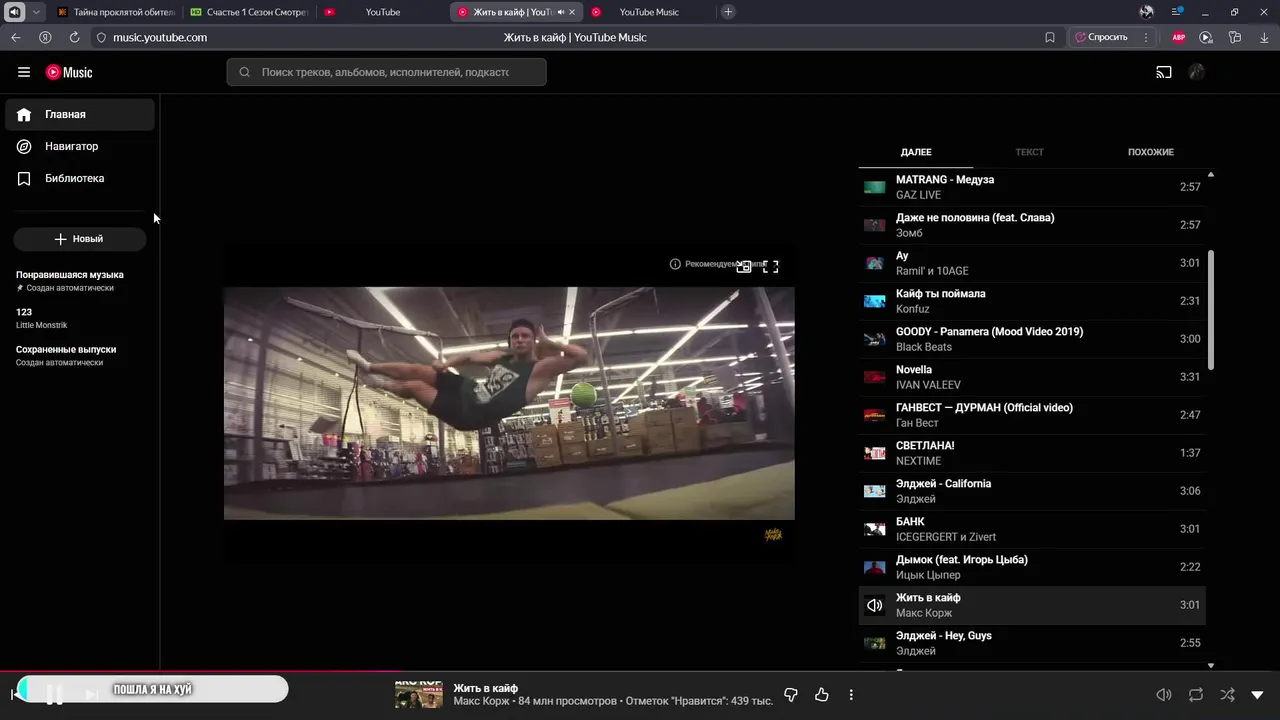This screenshot has height=720, width=1280.
Task: Play GOODY - Panamera in queue
Action: click(x=1032, y=339)
